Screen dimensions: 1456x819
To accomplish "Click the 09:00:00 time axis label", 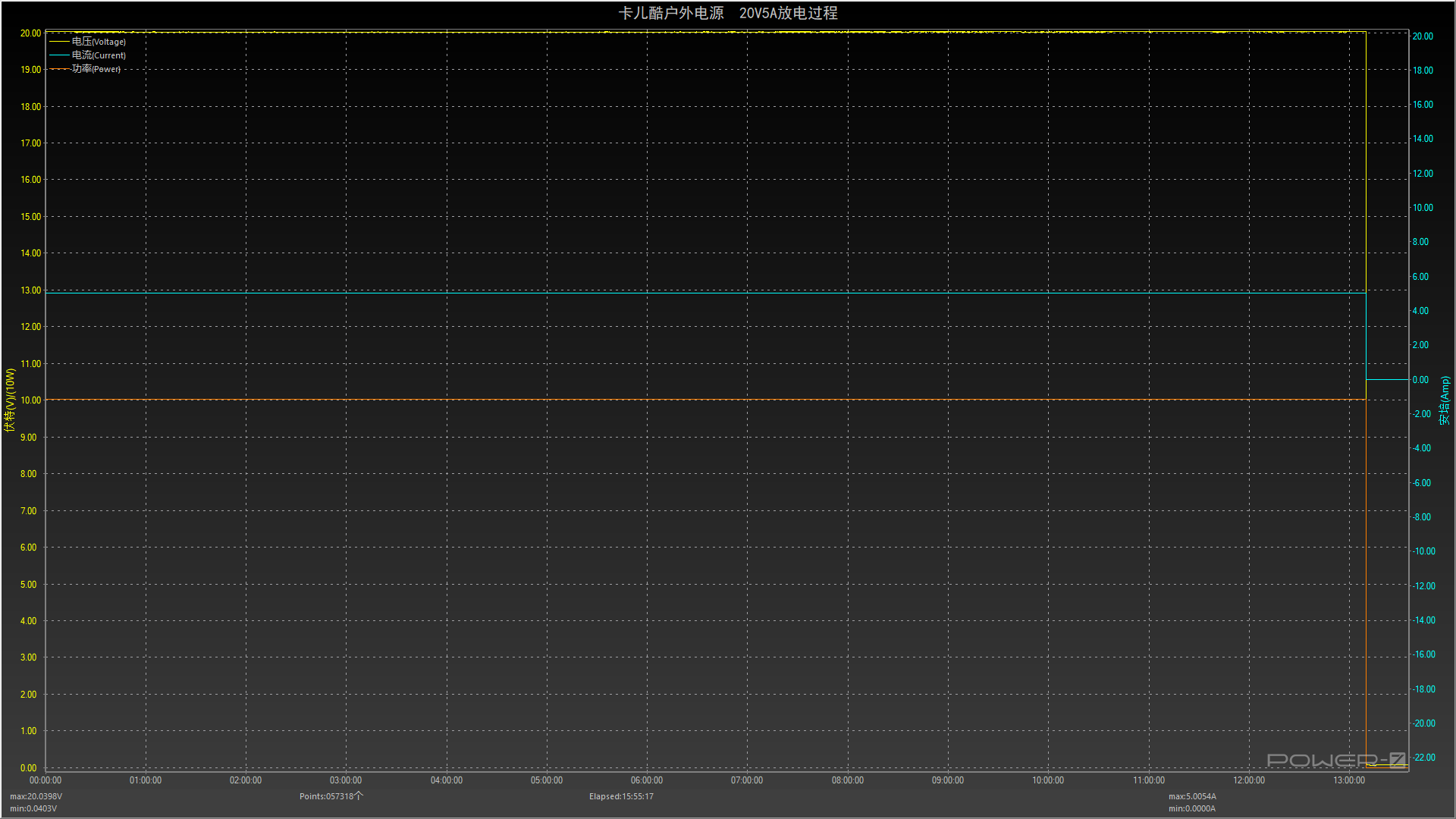I will pos(948,780).
